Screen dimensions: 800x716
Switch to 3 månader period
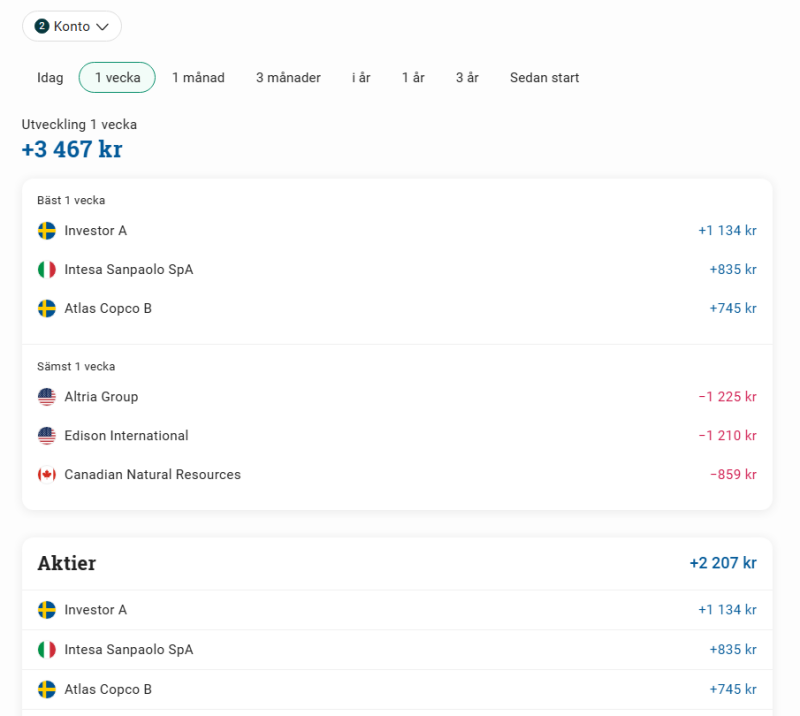pos(288,78)
